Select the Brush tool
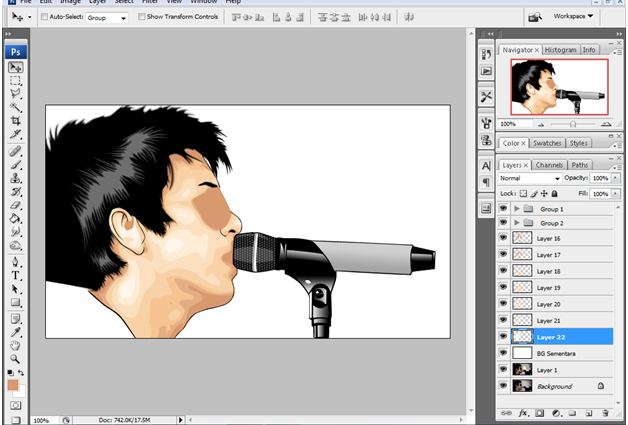This screenshot has height=425, width=628. (x=16, y=165)
